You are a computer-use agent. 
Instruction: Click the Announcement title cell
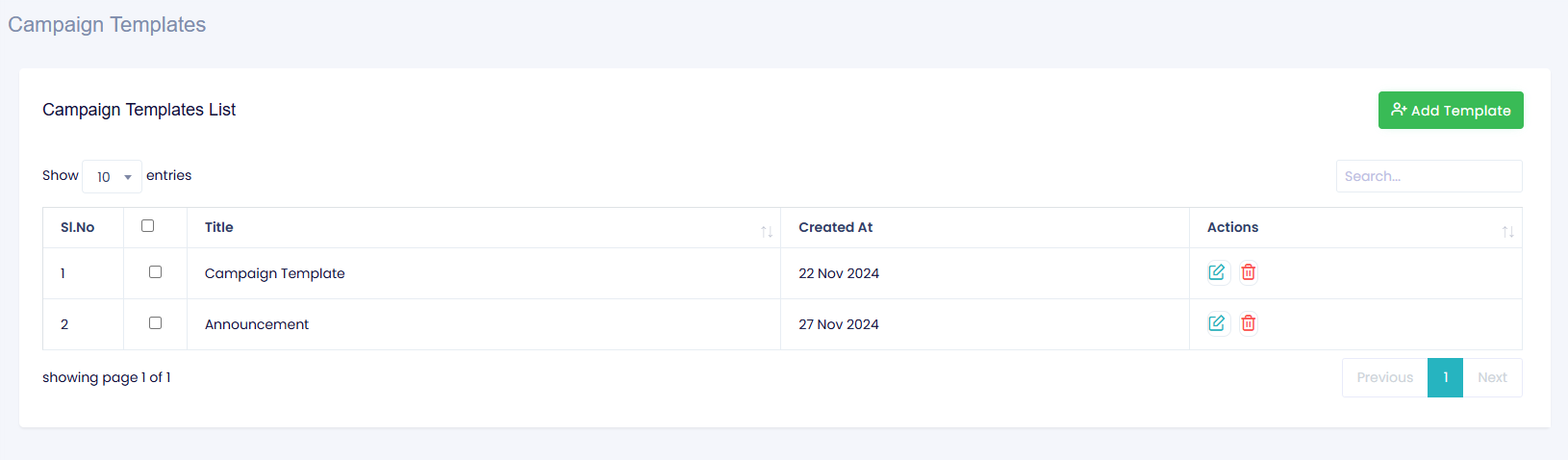point(257,324)
